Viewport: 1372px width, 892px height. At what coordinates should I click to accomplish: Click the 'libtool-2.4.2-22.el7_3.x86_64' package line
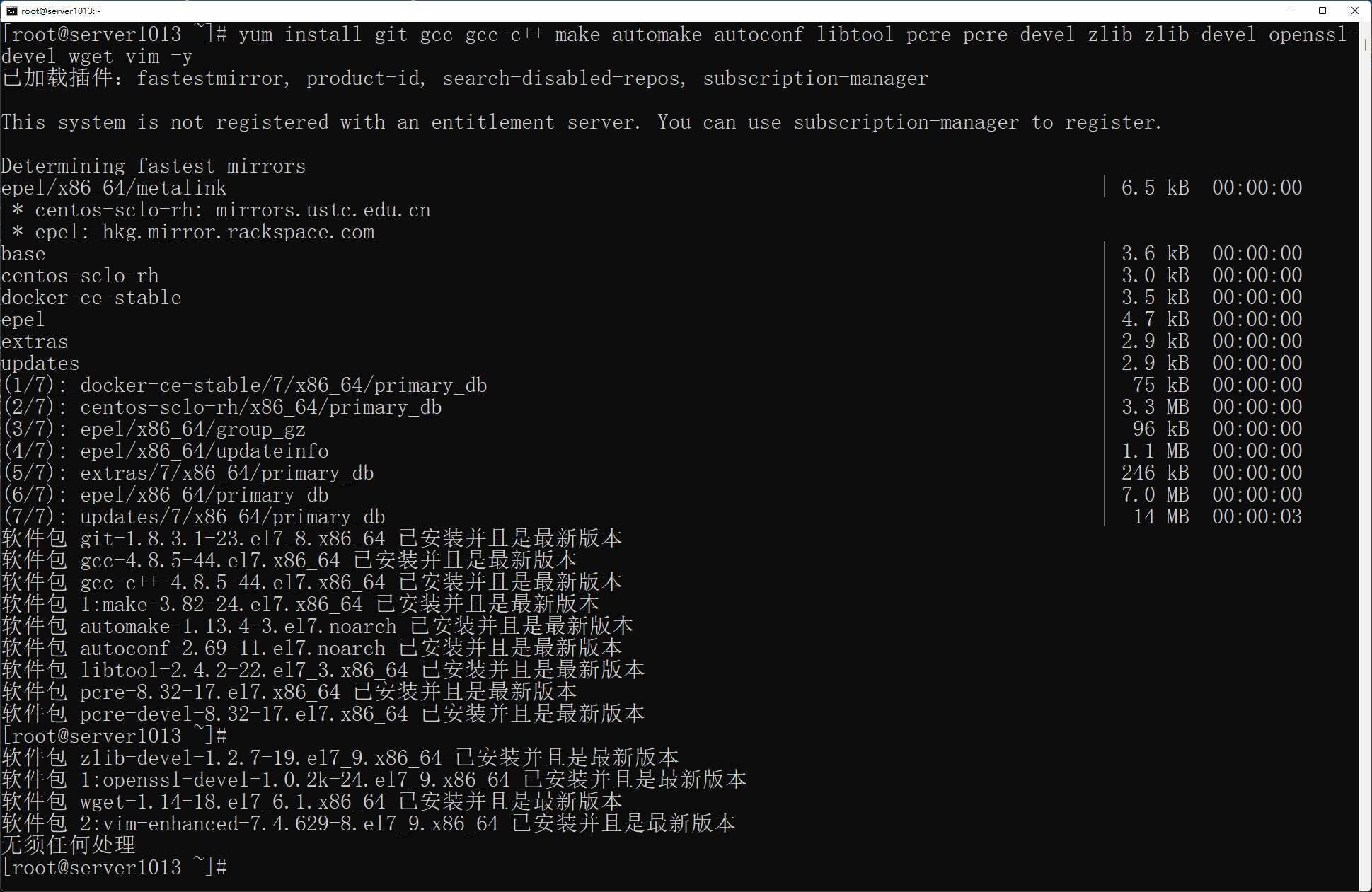coord(323,671)
